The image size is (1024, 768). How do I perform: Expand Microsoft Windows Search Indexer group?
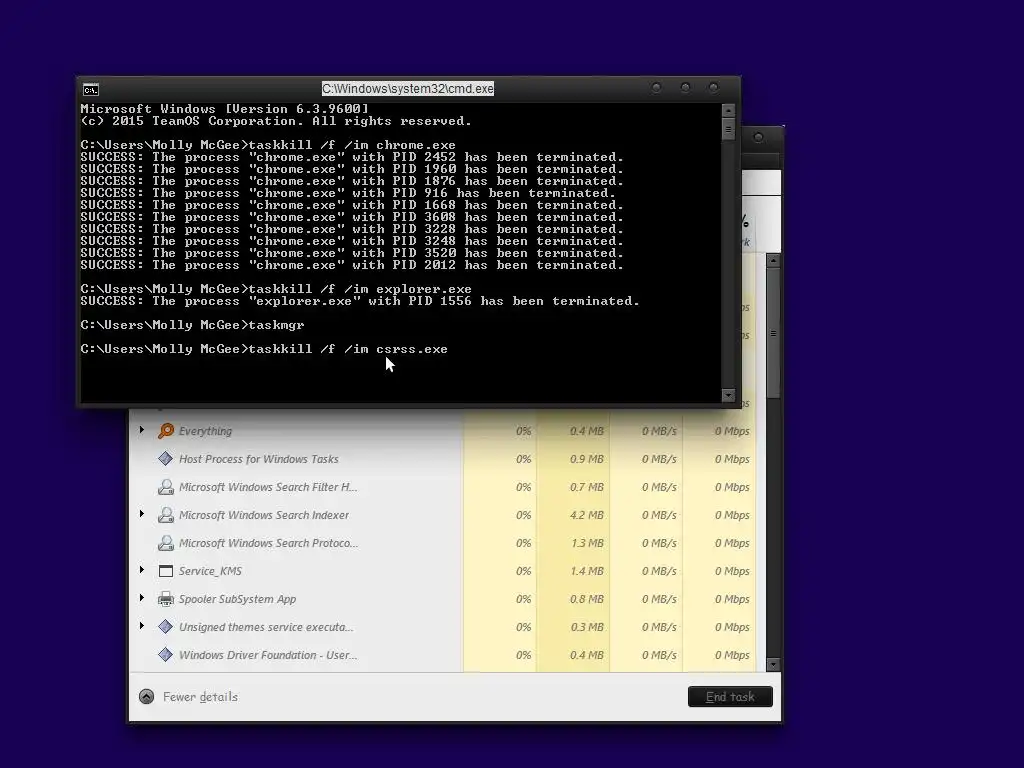pos(142,514)
